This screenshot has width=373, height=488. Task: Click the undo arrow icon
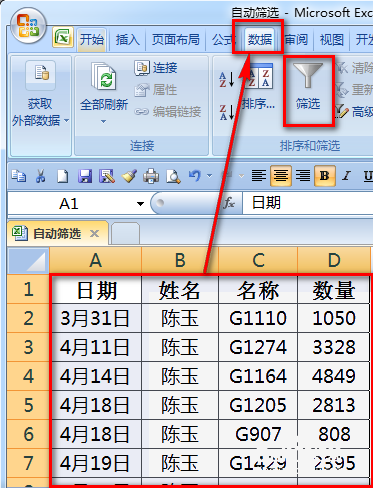[195, 175]
